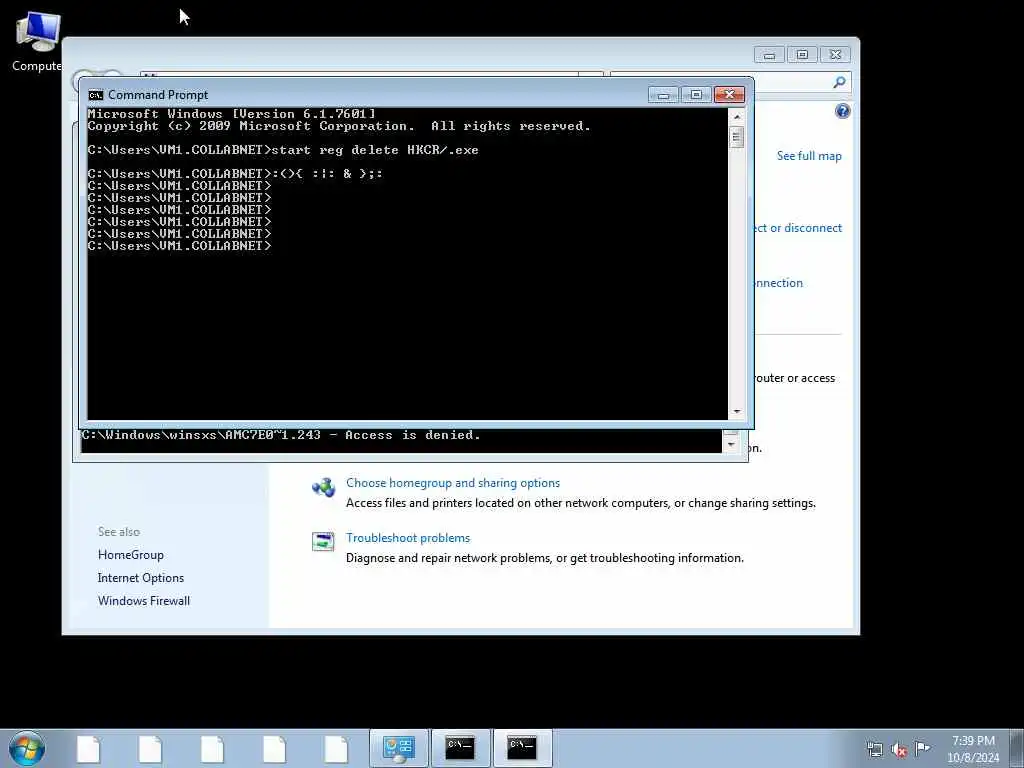Click See full map link
The height and width of the screenshot is (768, 1024).
tap(809, 155)
